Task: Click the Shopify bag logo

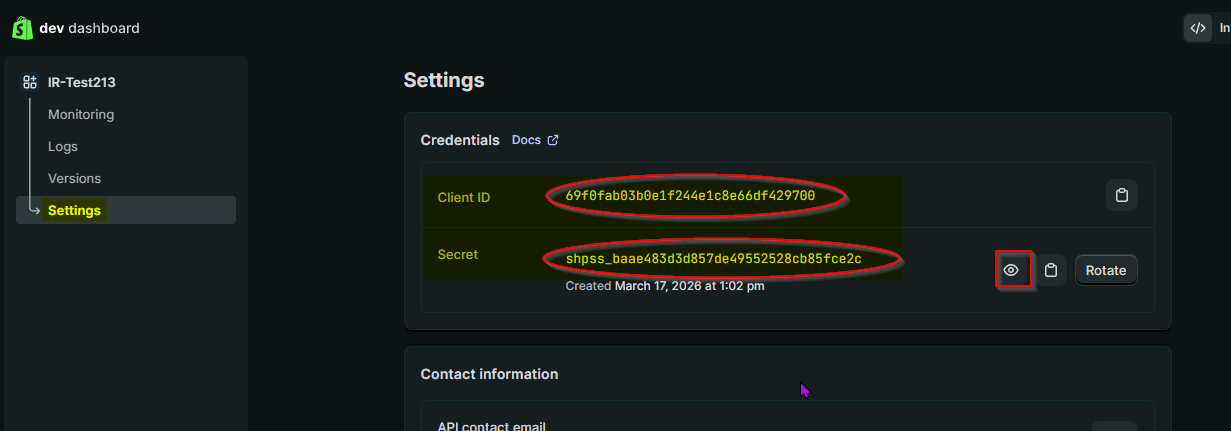Action: coord(22,28)
